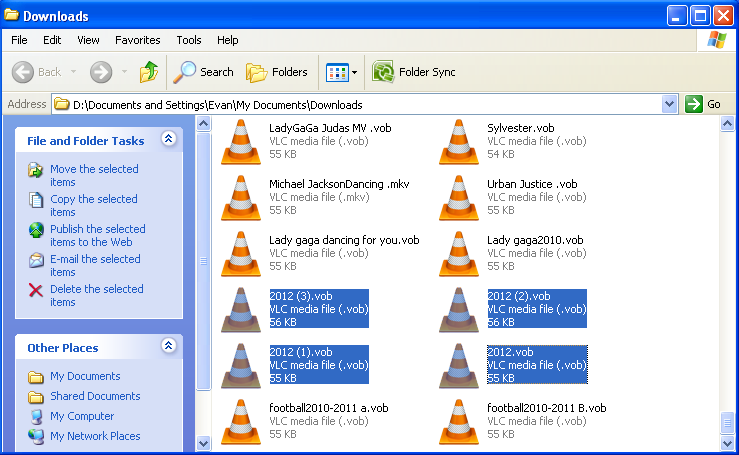Click file name football2010-2011 B.vob
The height and width of the screenshot is (455, 739).
pos(547,408)
